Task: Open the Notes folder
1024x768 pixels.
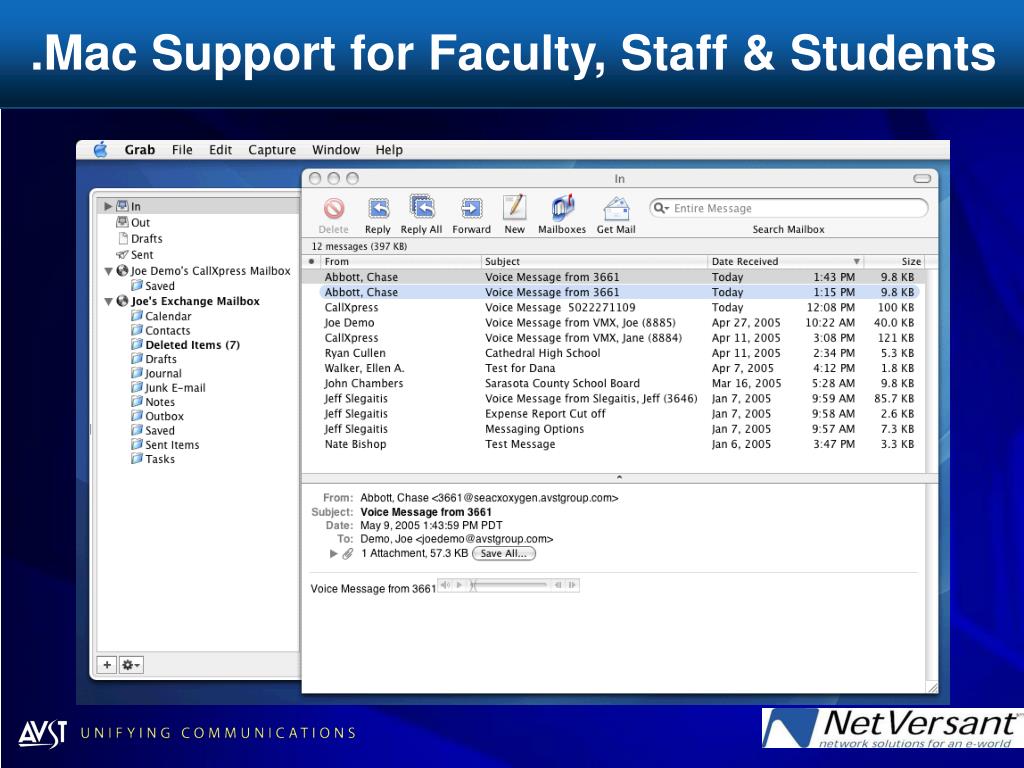Action: (159, 402)
